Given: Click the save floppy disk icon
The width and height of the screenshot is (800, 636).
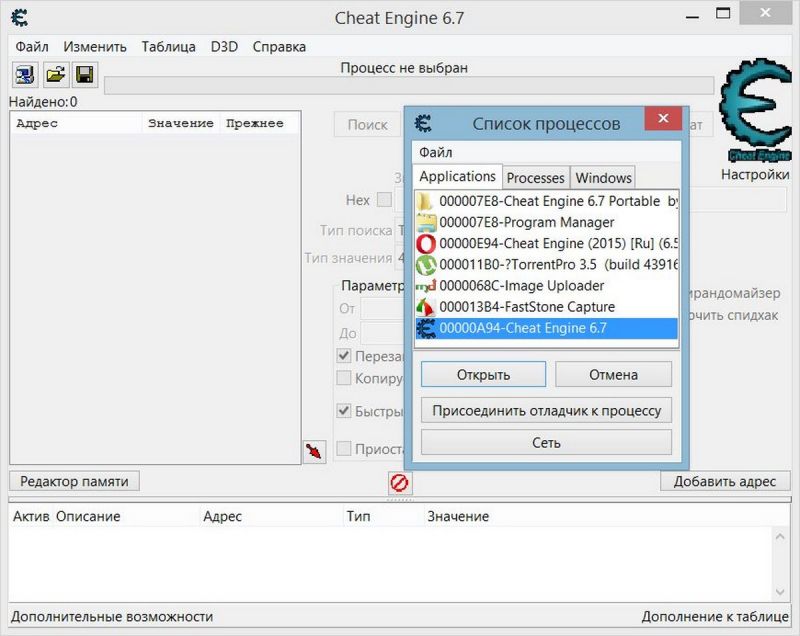Looking at the screenshot, I should click(85, 75).
